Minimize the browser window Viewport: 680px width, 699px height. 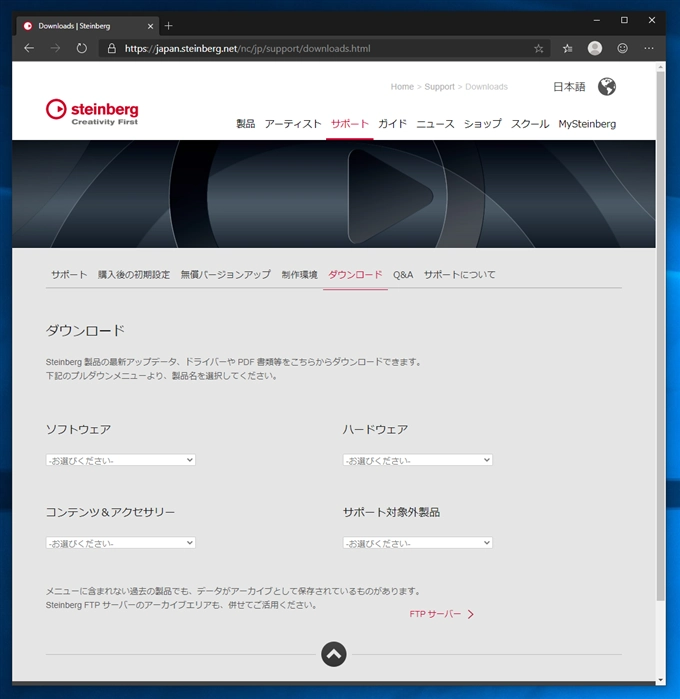point(597,20)
